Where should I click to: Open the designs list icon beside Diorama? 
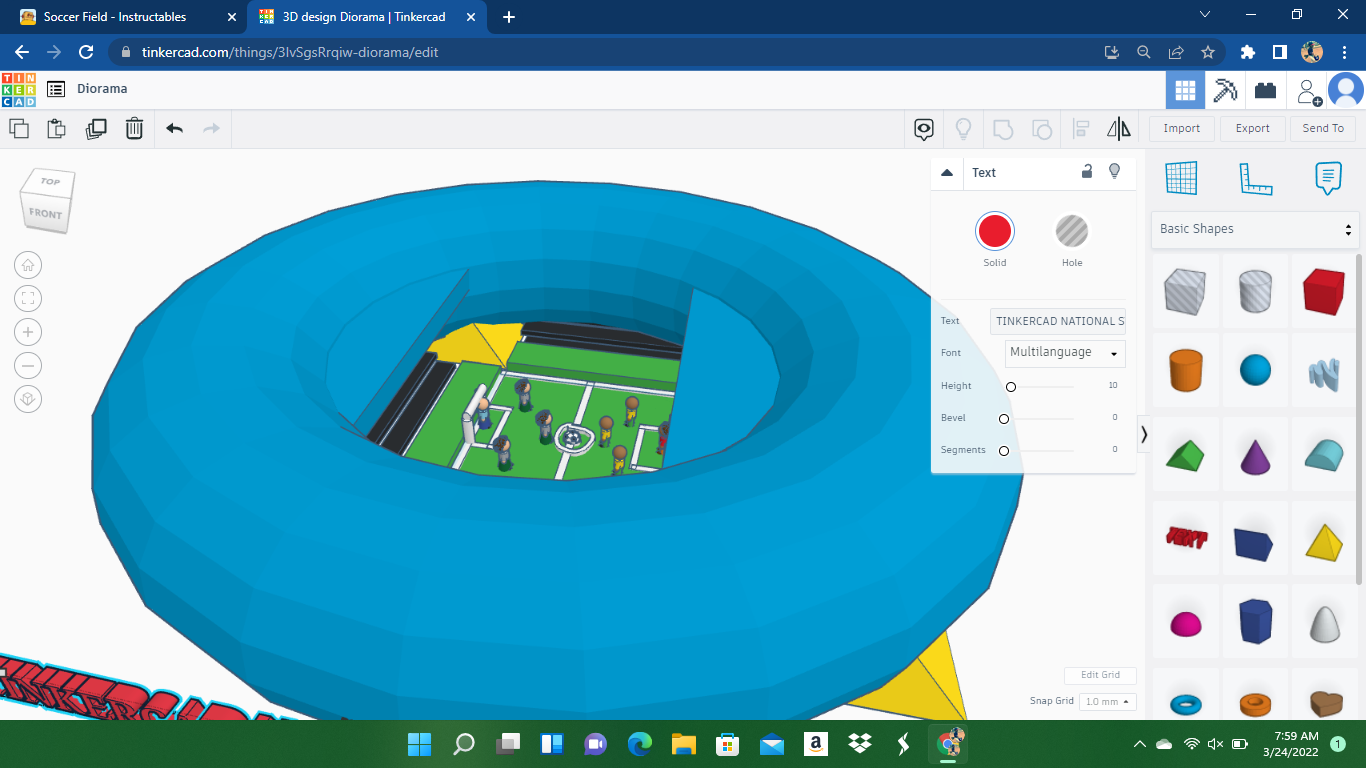pos(56,89)
